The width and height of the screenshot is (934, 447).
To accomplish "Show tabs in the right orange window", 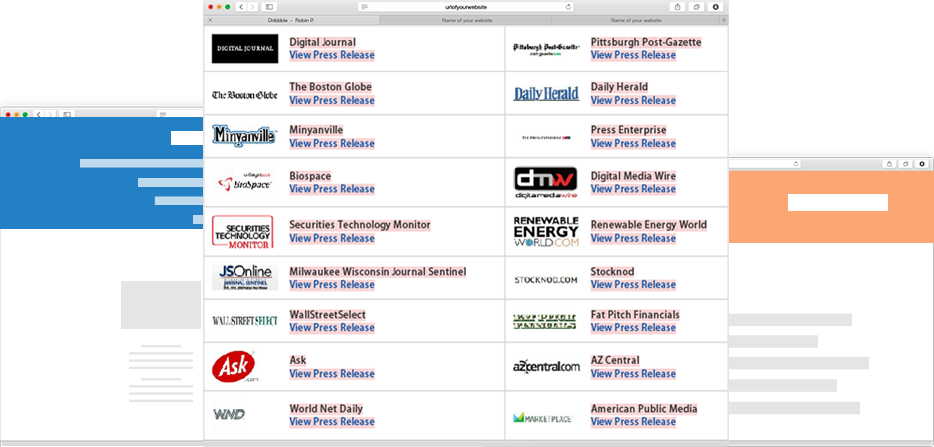I will [x=905, y=164].
